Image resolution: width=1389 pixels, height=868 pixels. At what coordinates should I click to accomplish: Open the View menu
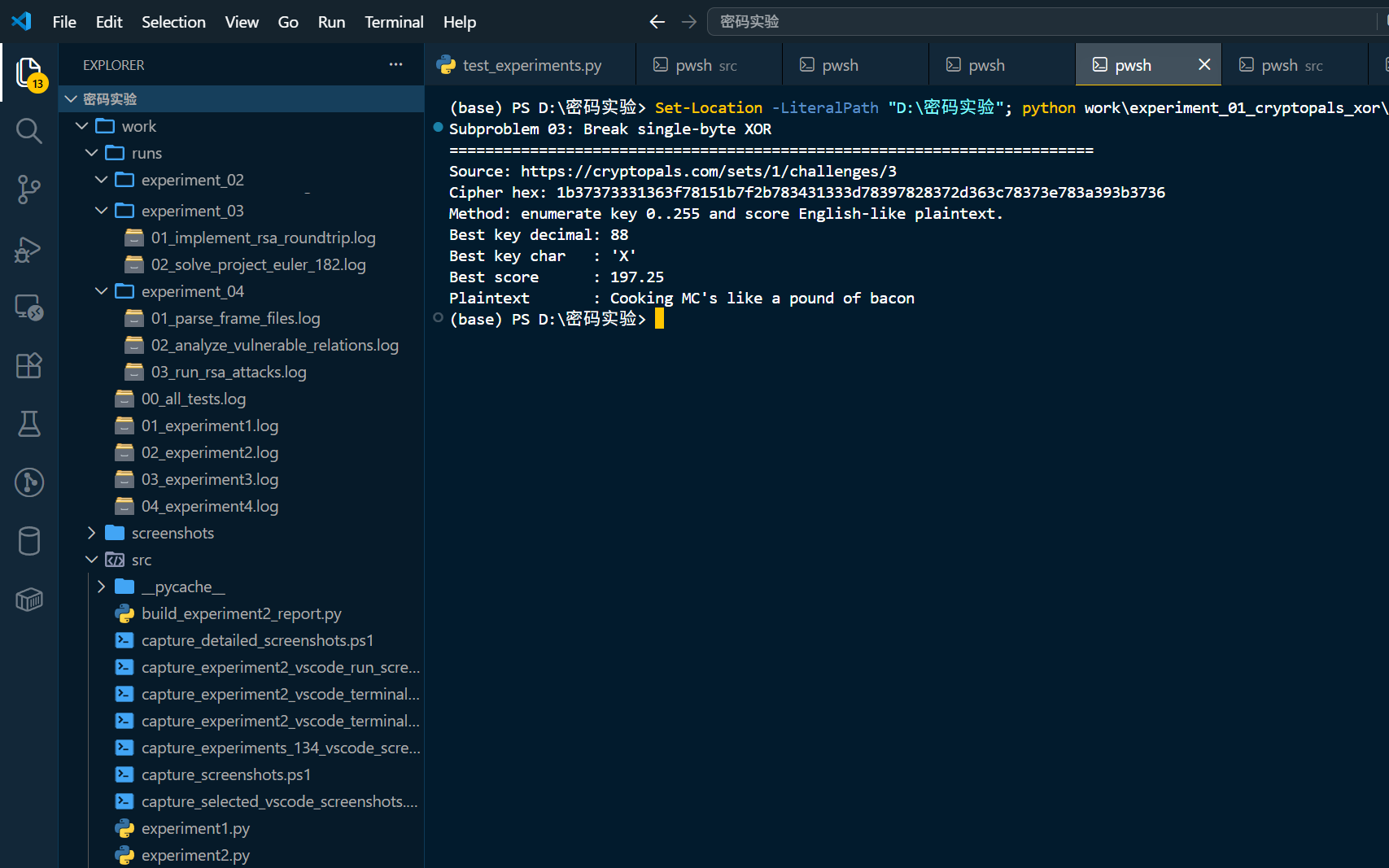coord(242,22)
